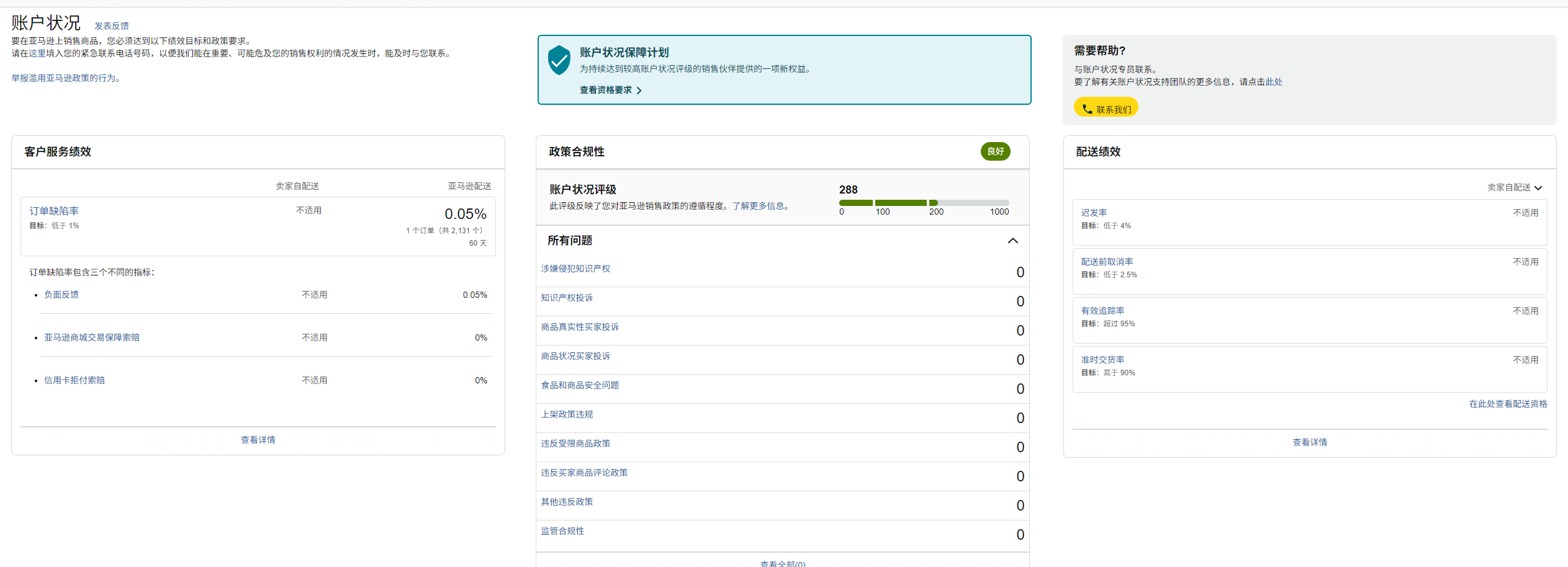
Task: Open the 食品和商品安全问题 issue row
Action: point(580,385)
